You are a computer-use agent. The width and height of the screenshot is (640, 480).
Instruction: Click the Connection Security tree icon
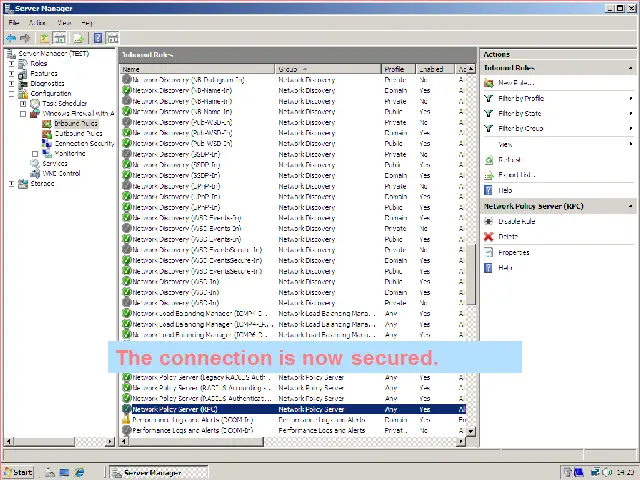pyautogui.click(x=47, y=143)
